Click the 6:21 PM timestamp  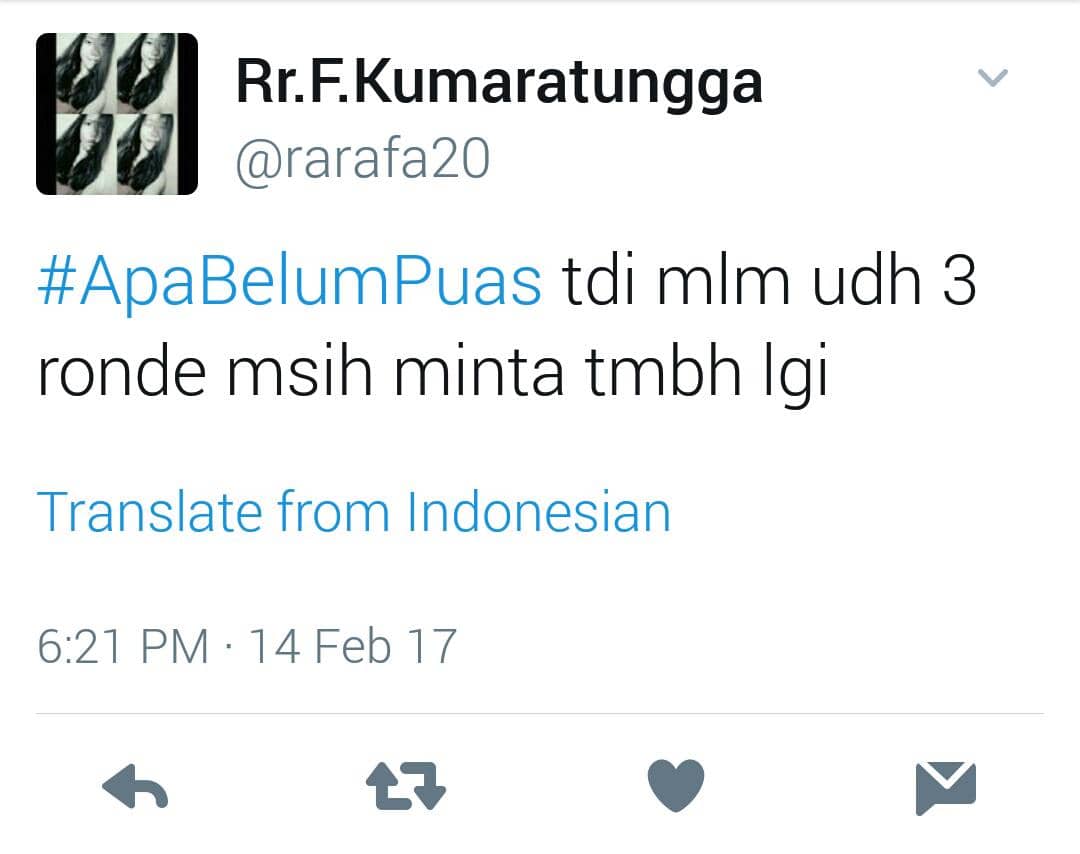tap(123, 647)
